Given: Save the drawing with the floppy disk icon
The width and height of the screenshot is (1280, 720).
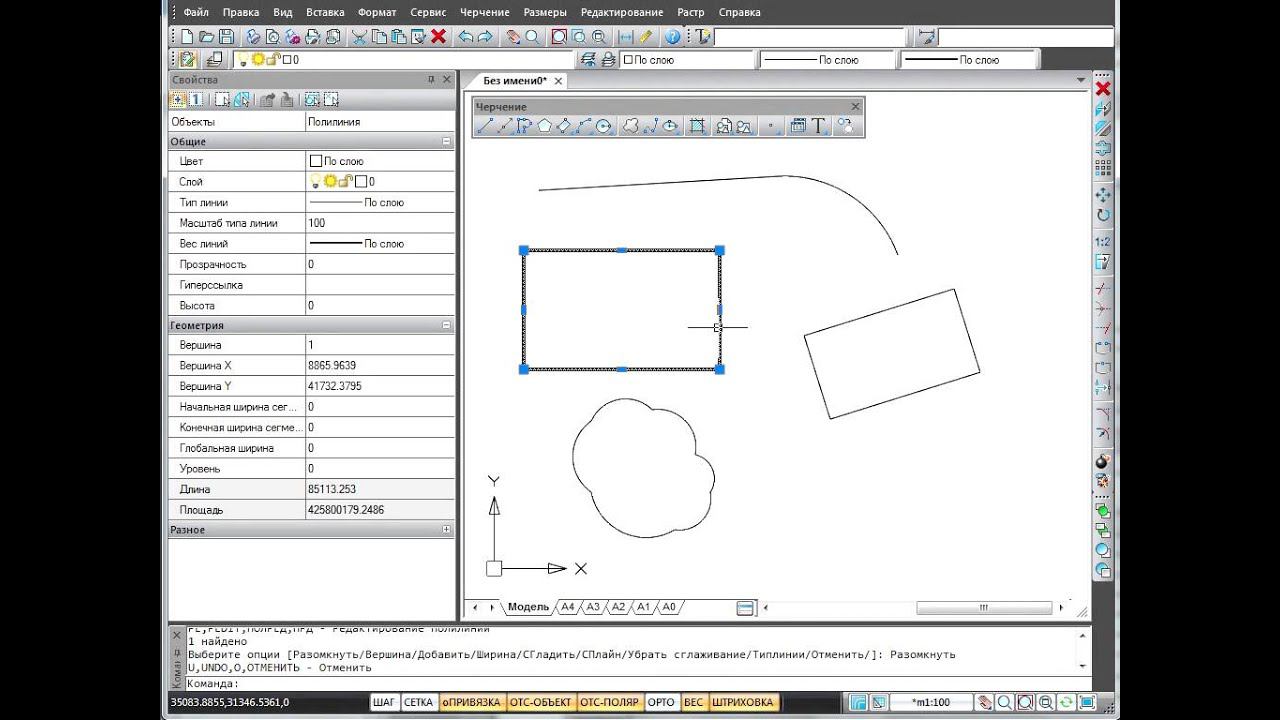Looking at the screenshot, I should click(x=226, y=37).
